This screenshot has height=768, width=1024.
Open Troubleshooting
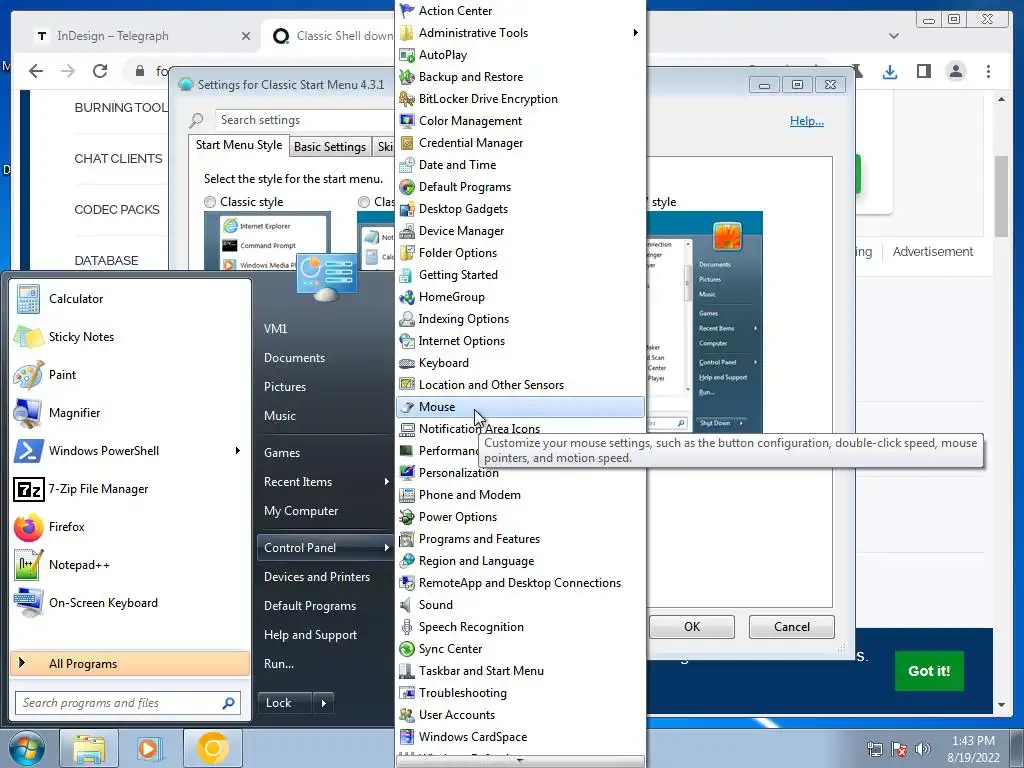520,693
